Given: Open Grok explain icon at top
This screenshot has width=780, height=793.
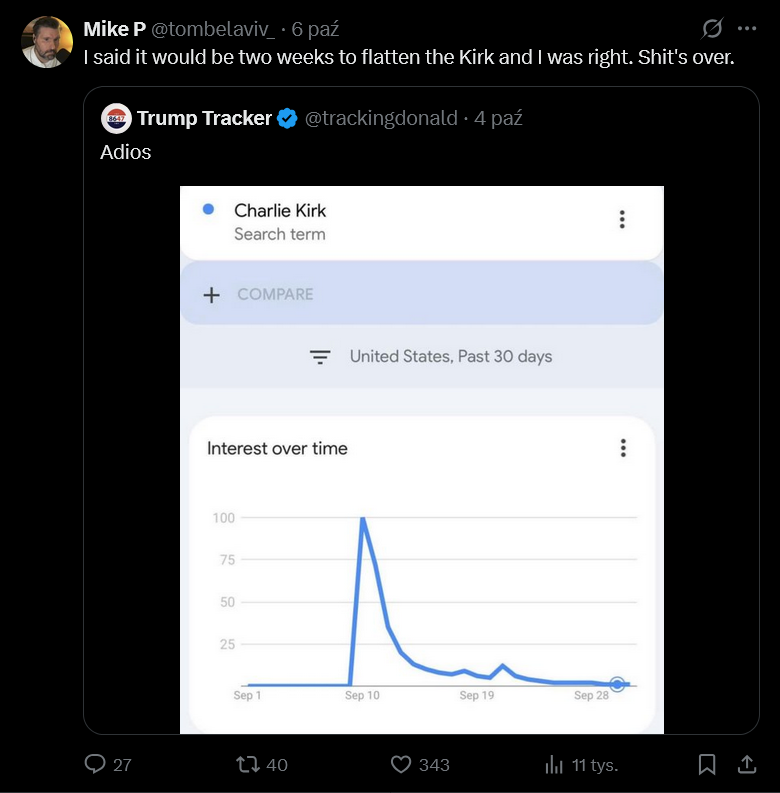Looking at the screenshot, I should (713, 29).
